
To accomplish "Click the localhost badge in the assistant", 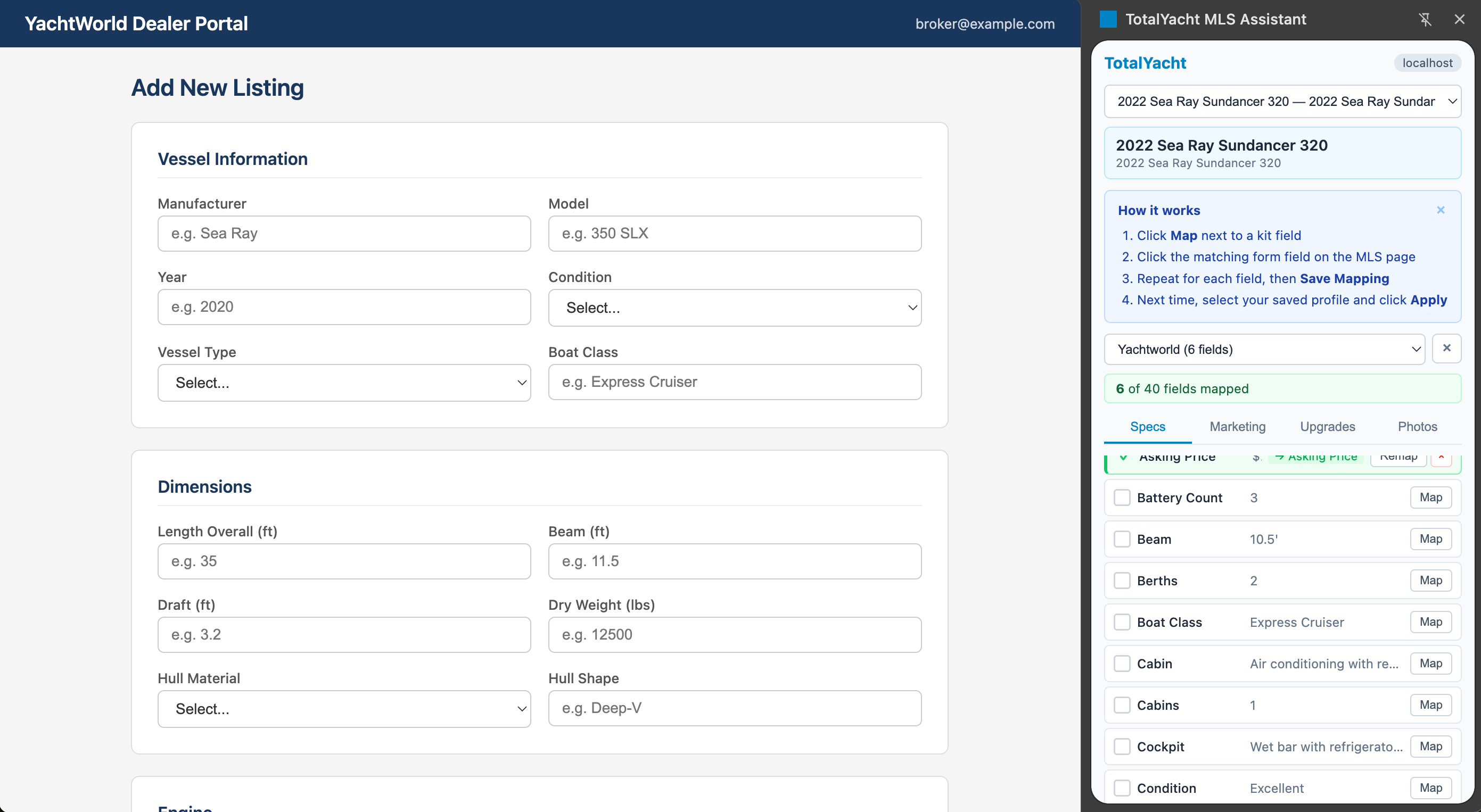I will pyautogui.click(x=1428, y=63).
